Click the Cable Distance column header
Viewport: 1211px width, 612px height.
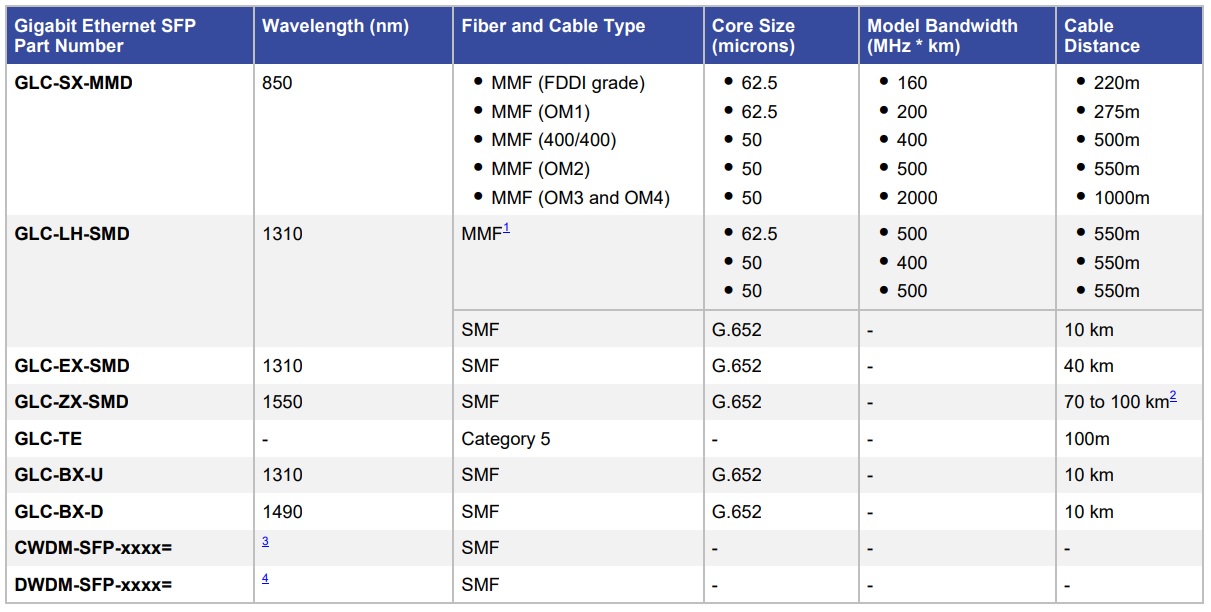pos(1101,36)
